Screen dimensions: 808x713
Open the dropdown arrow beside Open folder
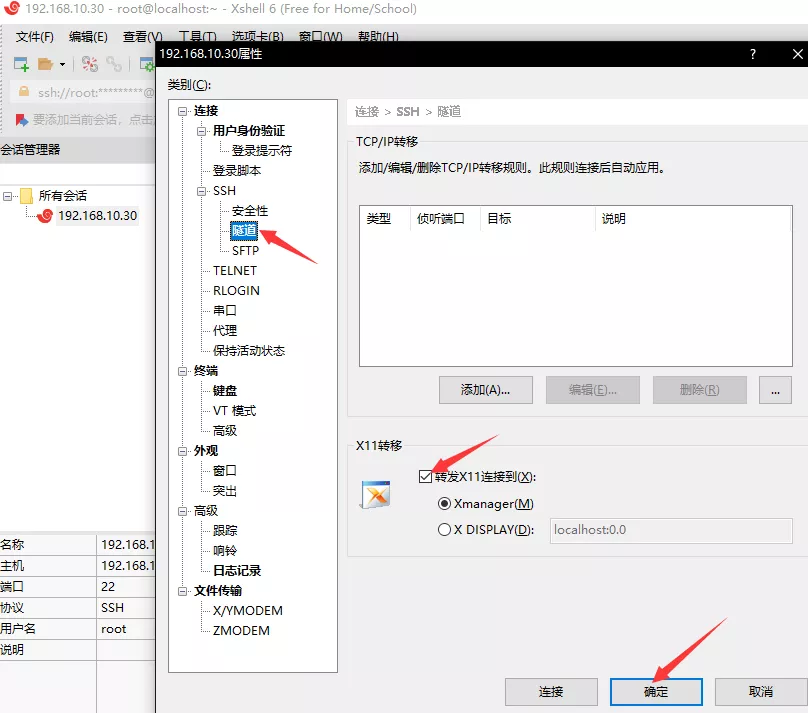(x=63, y=64)
